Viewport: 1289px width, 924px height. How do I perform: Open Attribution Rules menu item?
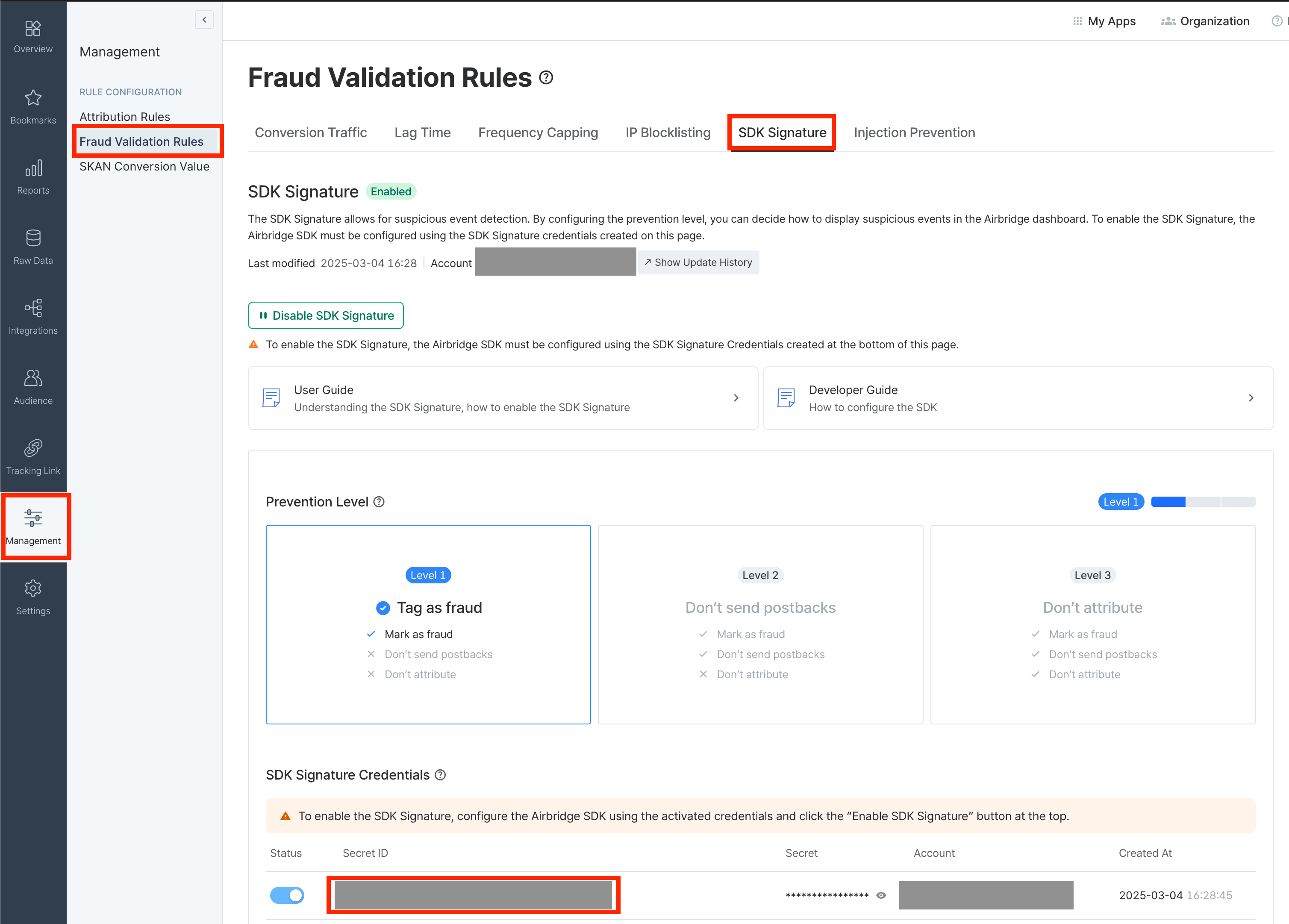point(124,117)
